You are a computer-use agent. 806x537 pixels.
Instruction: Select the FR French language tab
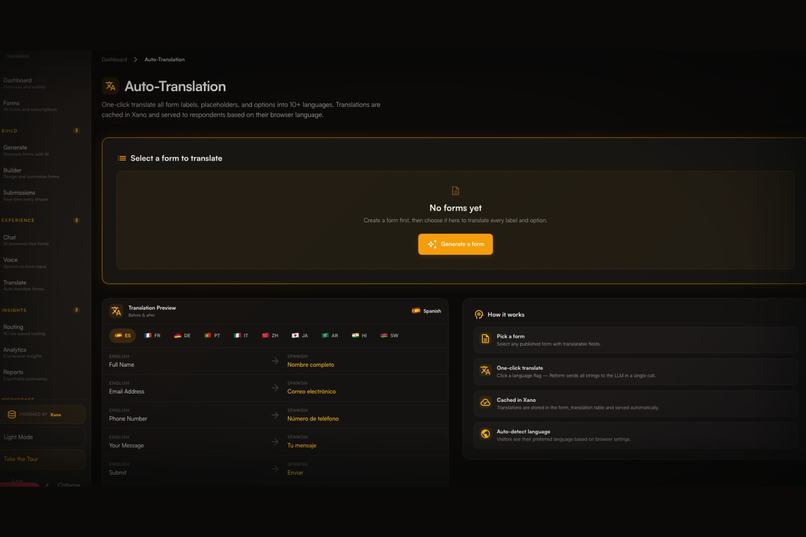pos(152,336)
